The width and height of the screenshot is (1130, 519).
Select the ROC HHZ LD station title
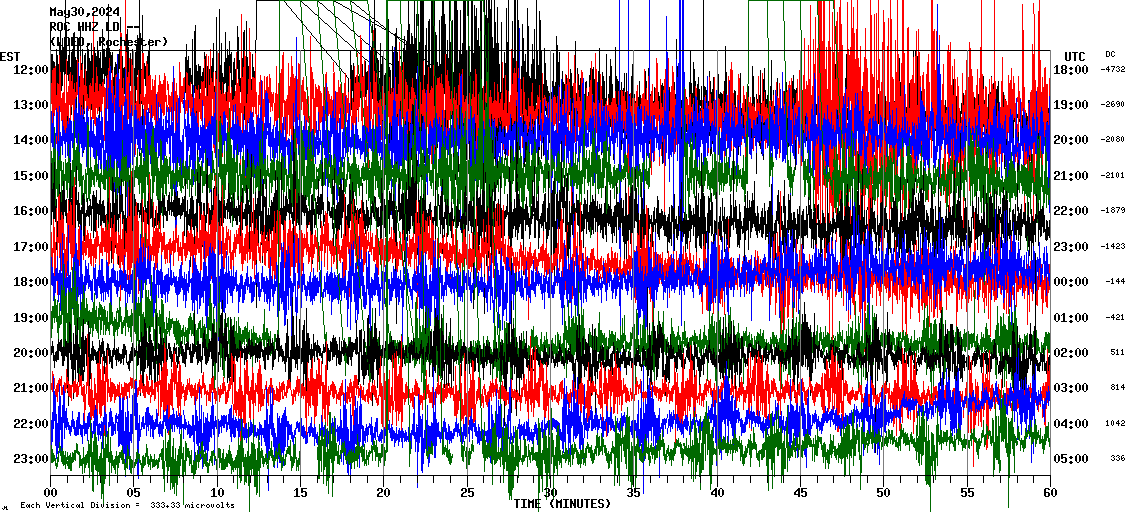90,27
